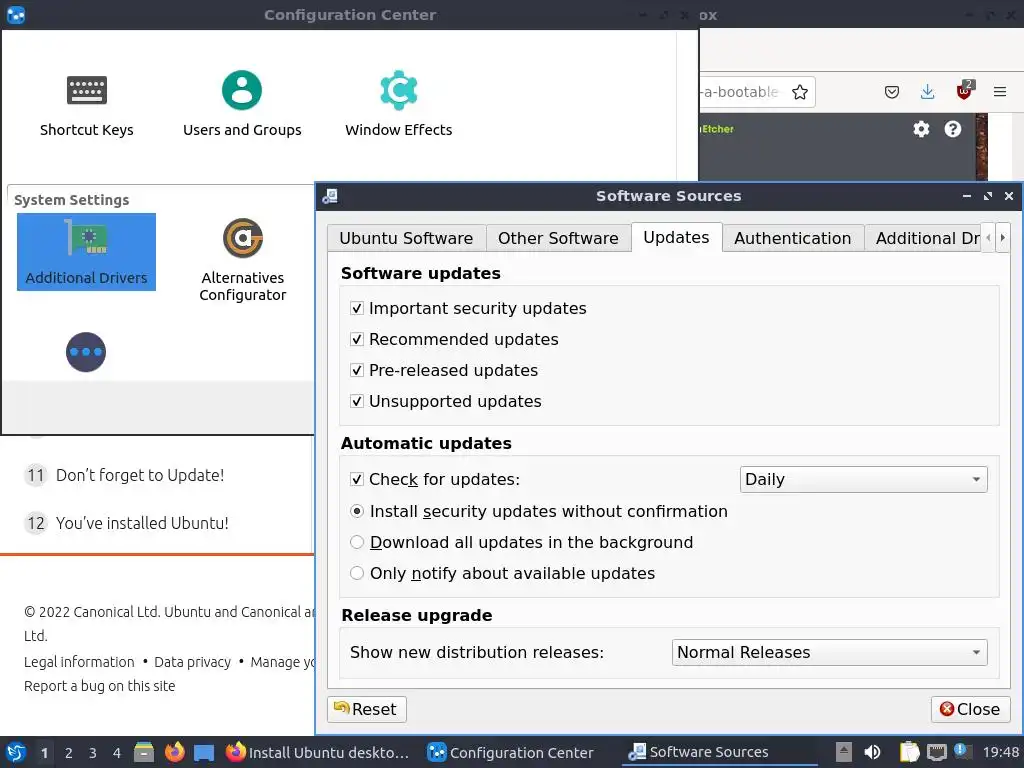Open volume control in system tray

(x=872, y=752)
